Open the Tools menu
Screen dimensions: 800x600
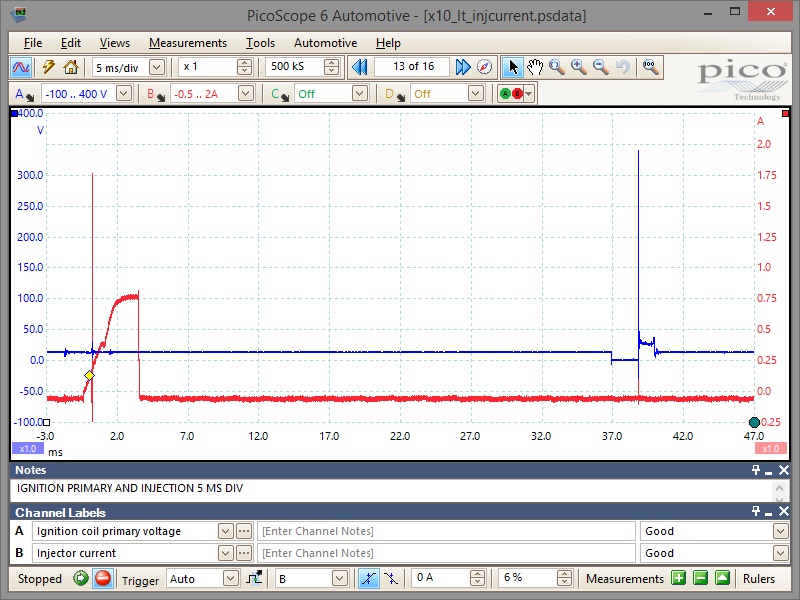(260, 43)
